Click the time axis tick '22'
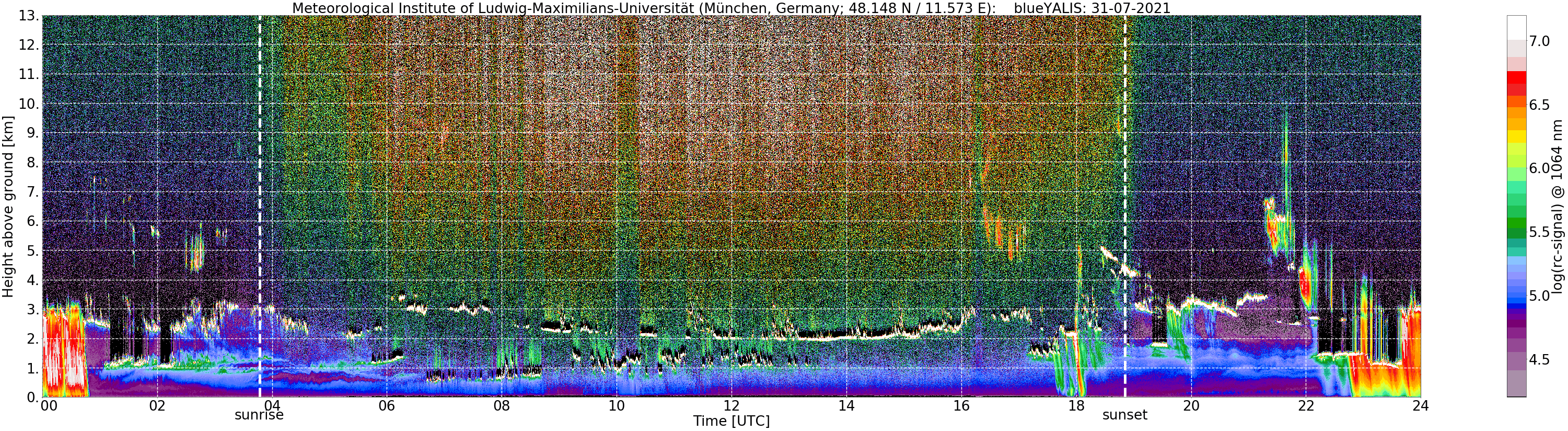Image resolution: width=1568 pixels, height=431 pixels. tap(1306, 406)
